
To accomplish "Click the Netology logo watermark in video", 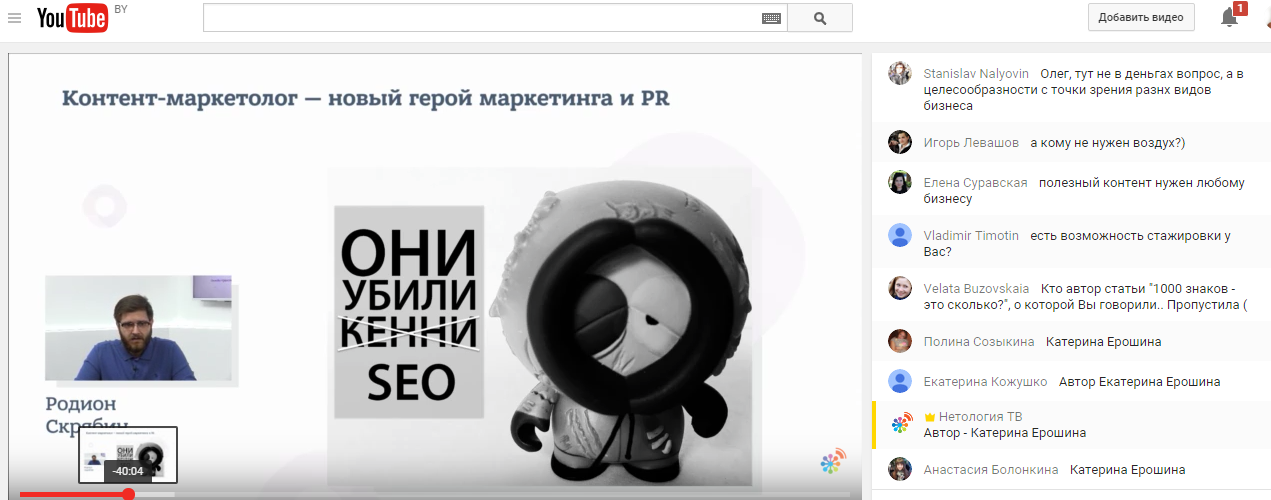I will pyautogui.click(x=831, y=462).
